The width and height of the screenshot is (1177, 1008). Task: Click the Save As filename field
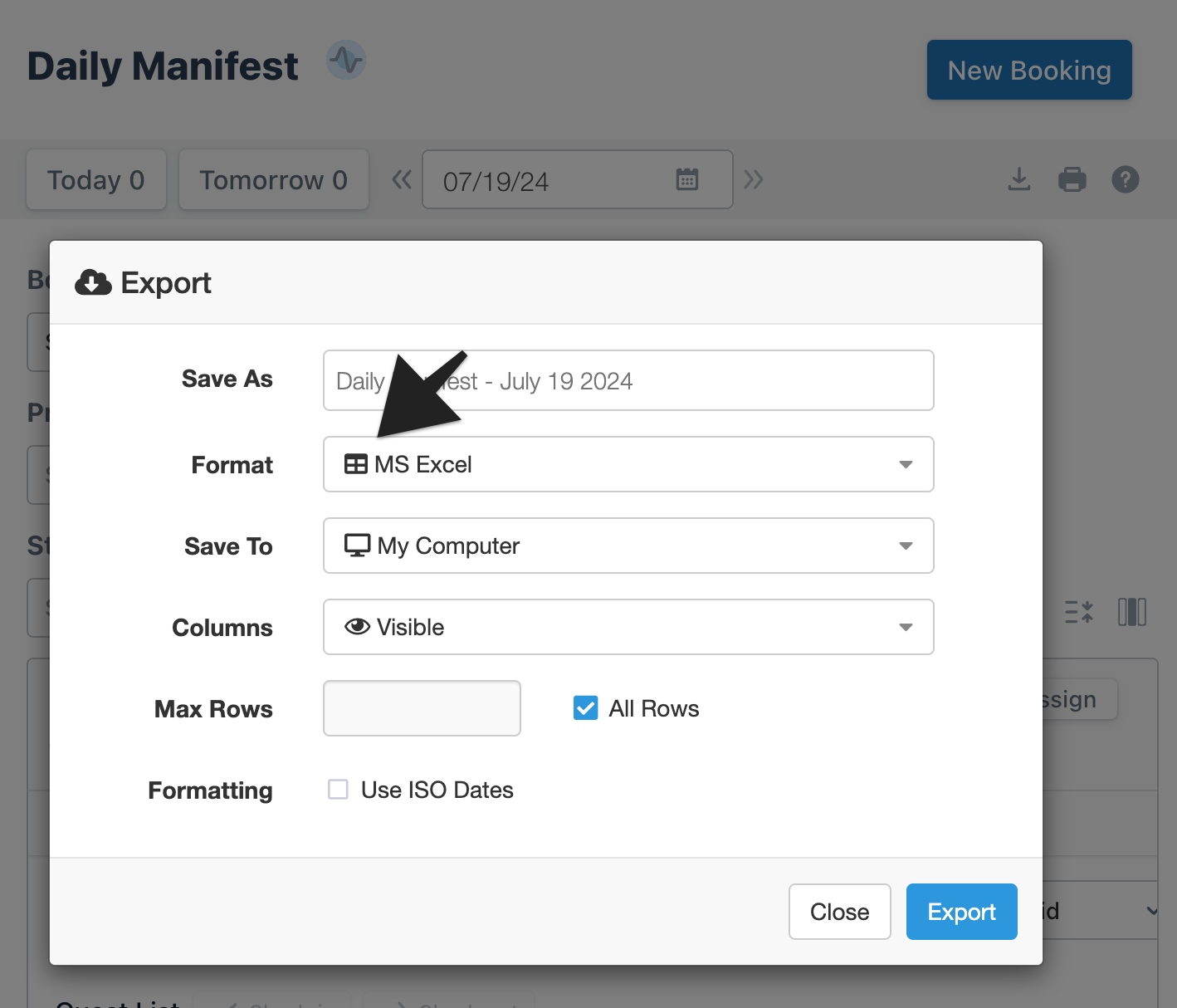tap(628, 380)
